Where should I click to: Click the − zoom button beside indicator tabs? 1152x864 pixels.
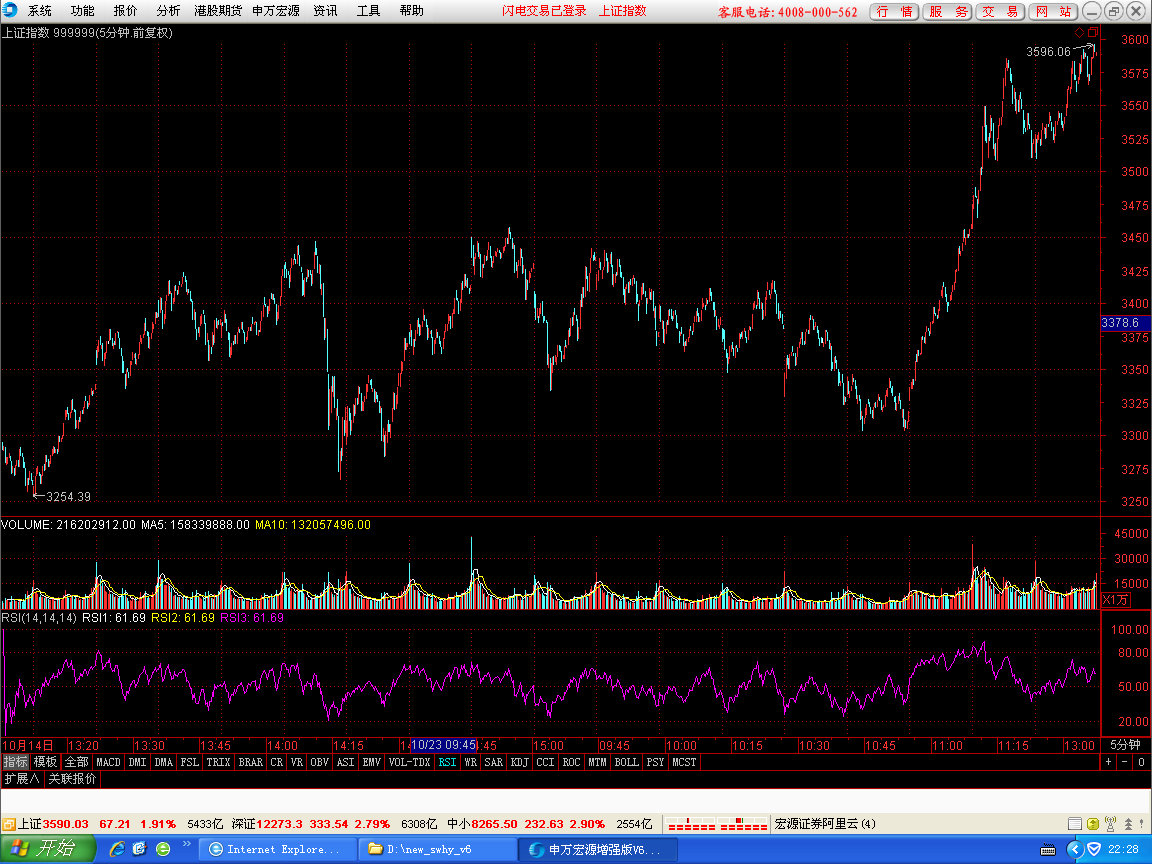[1125, 762]
